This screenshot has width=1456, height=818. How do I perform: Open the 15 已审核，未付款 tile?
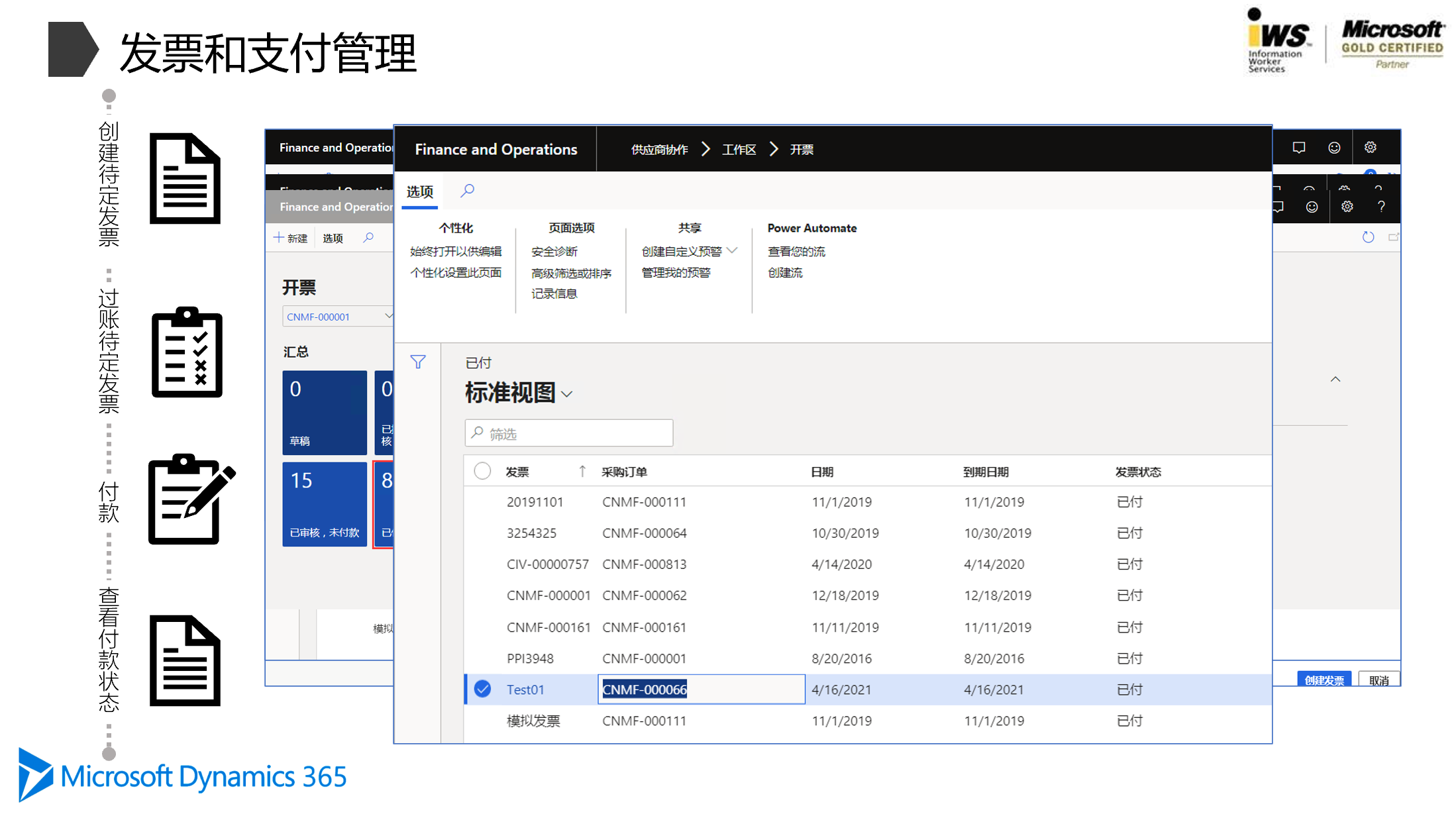[x=325, y=504]
